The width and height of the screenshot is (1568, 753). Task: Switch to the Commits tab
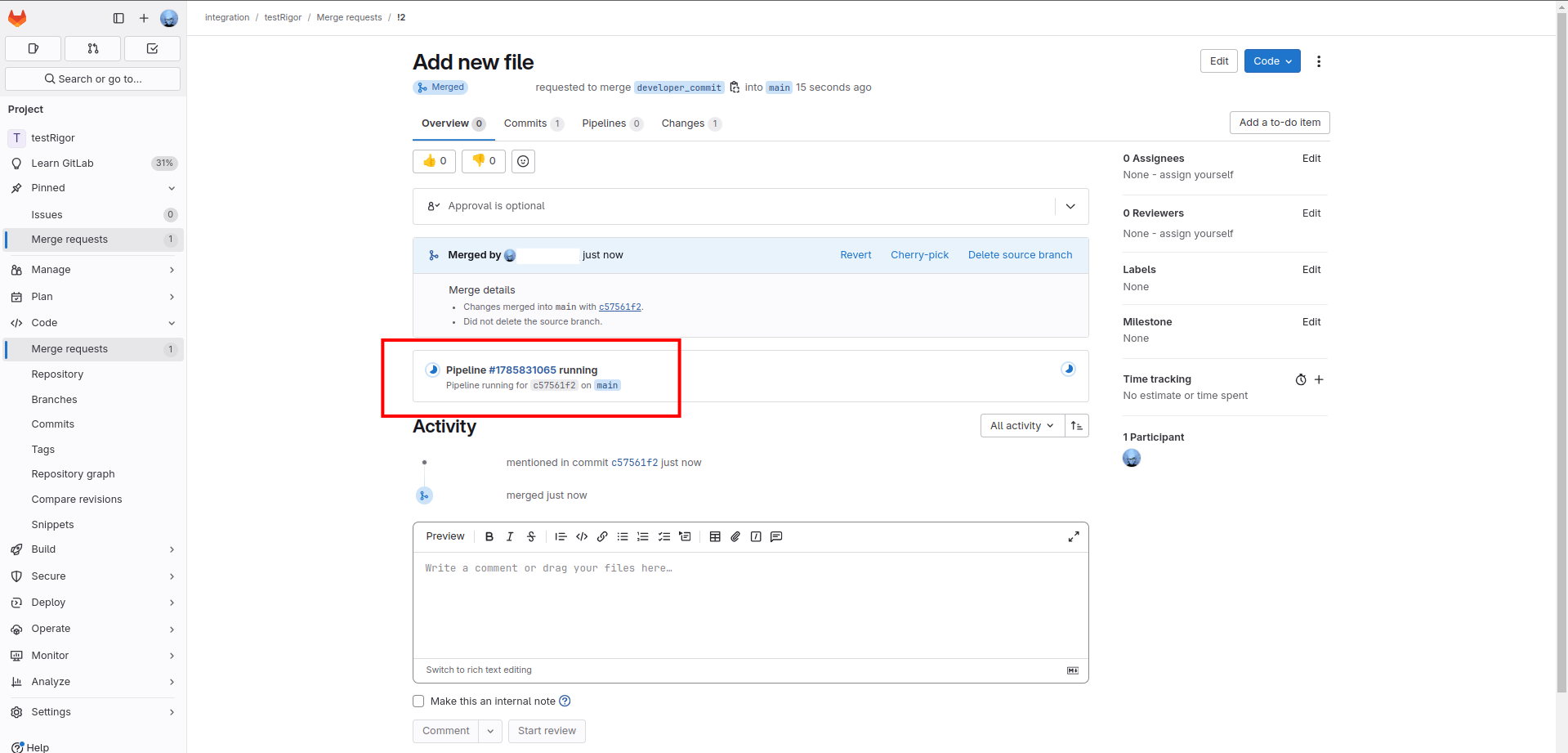[x=525, y=123]
